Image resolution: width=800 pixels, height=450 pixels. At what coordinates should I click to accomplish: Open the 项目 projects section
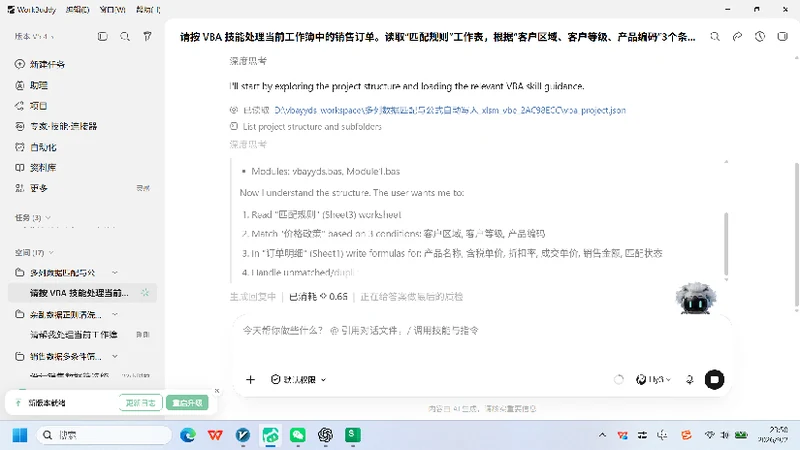click(31, 106)
